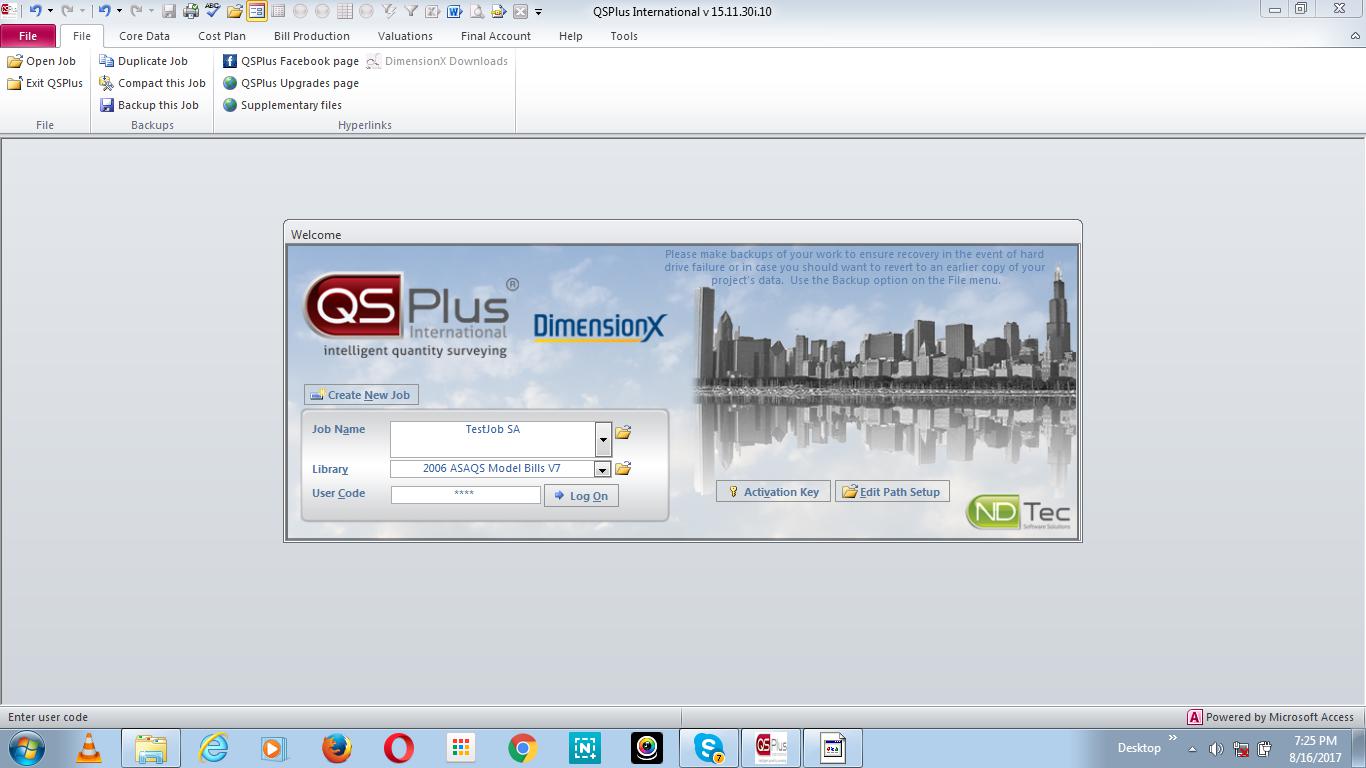
Task: Click the Compact this Job icon
Action: [x=104, y=83]
